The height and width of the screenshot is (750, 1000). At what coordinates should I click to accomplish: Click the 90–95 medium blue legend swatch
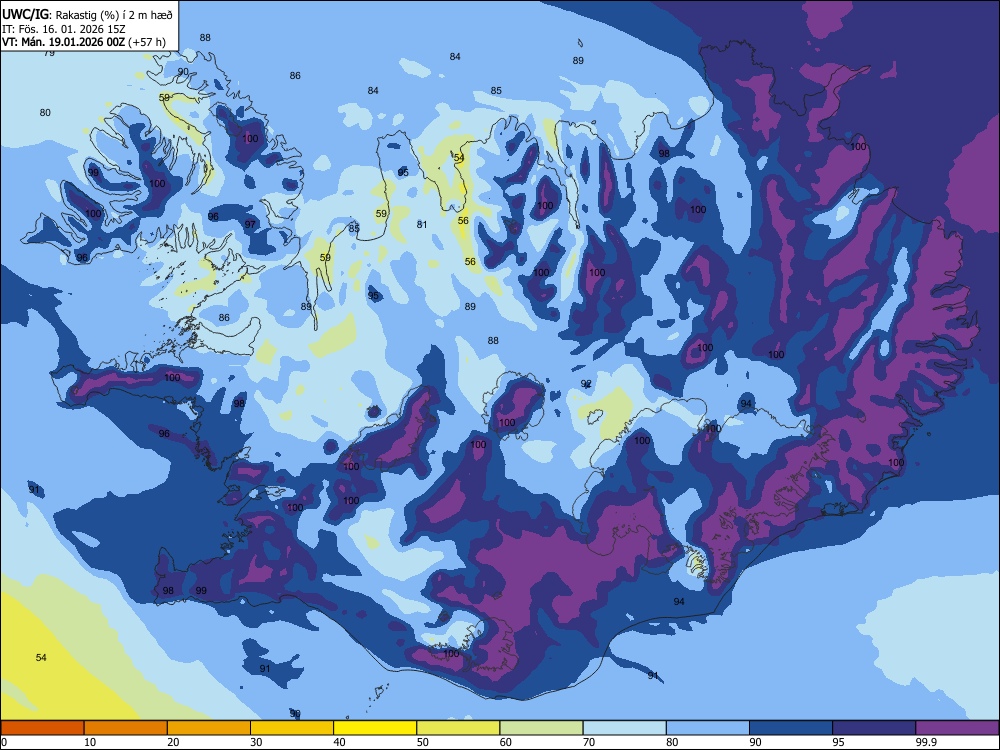pyautogui.click(x=791, y=728)
